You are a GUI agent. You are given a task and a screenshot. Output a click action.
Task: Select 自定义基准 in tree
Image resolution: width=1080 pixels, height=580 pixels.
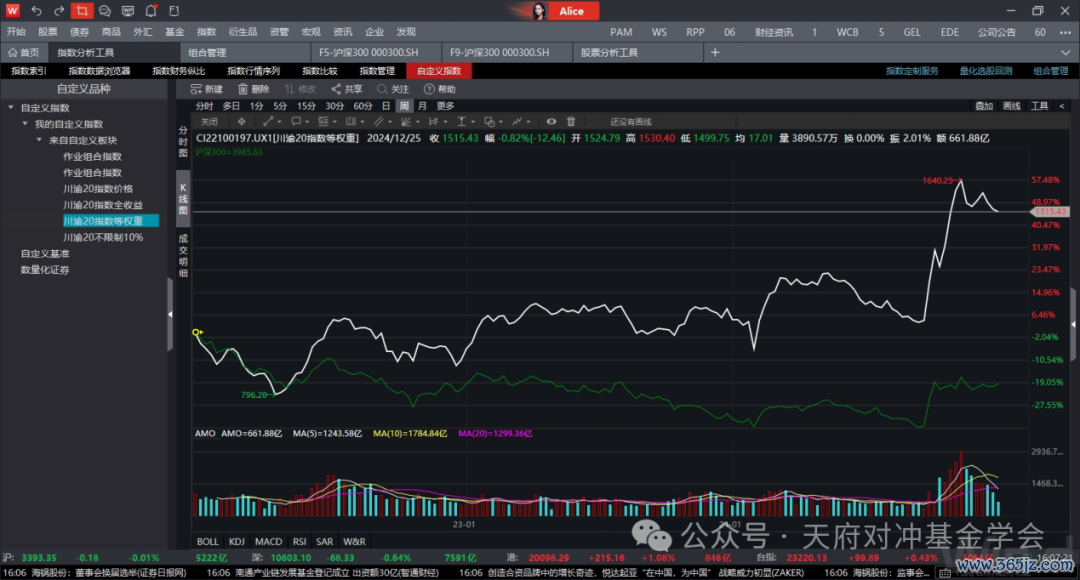[x=45, y=253]
